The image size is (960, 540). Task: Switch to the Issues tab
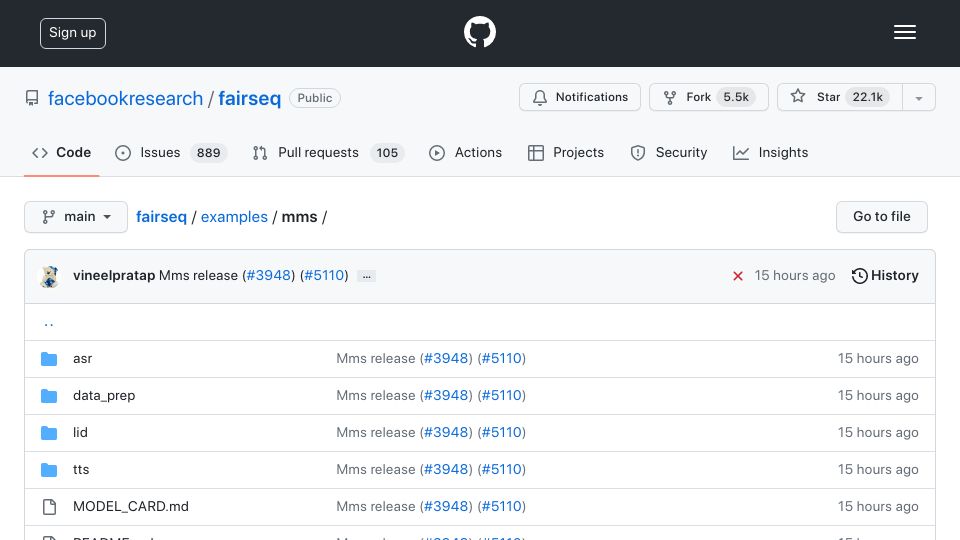click(x=171, y=152)
